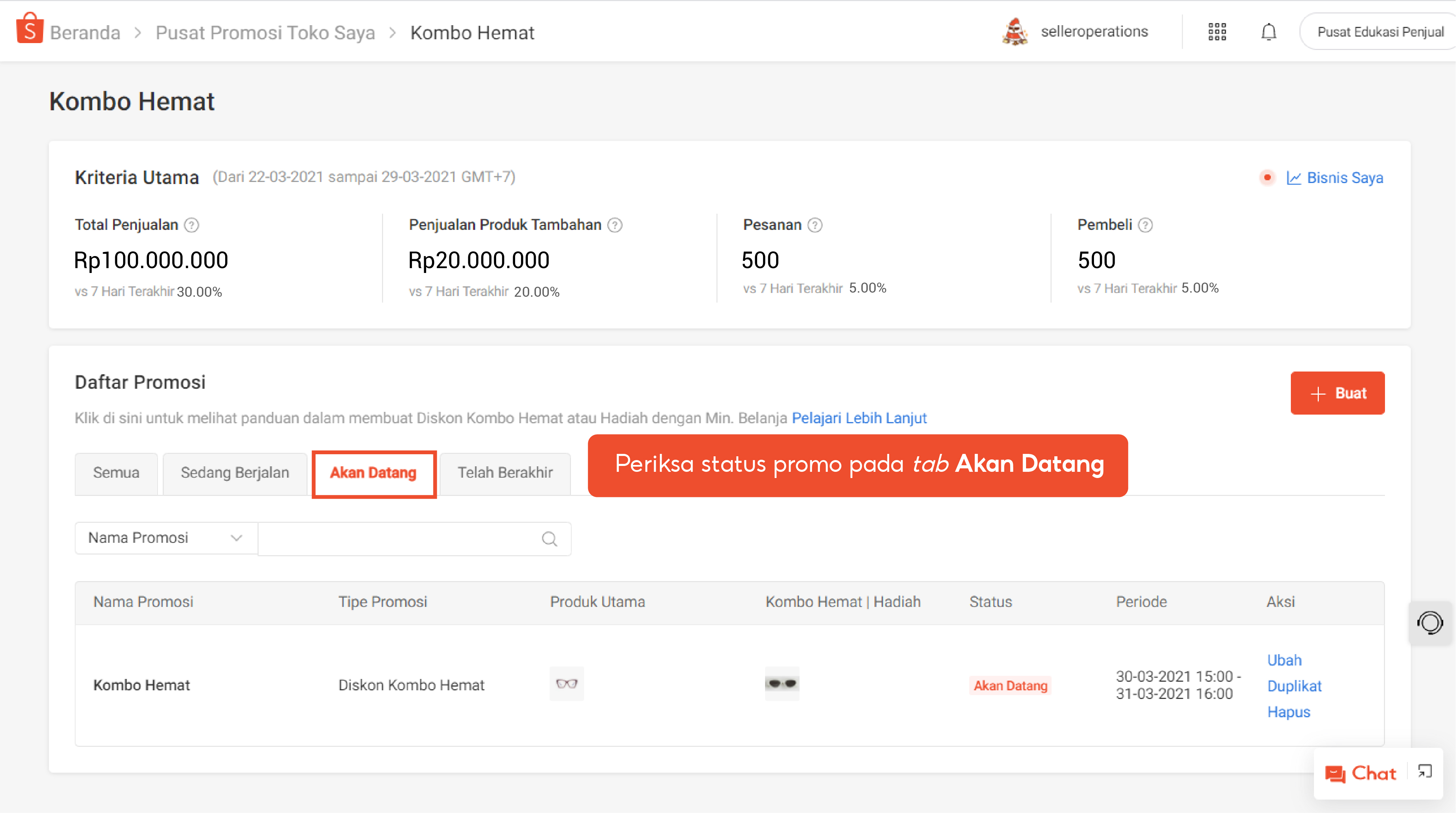This screenshot has width=1456, height=813.
Task: Switch to the Sedang Berjalan tab
Action: pyautogui.click(x=234, y=472)
